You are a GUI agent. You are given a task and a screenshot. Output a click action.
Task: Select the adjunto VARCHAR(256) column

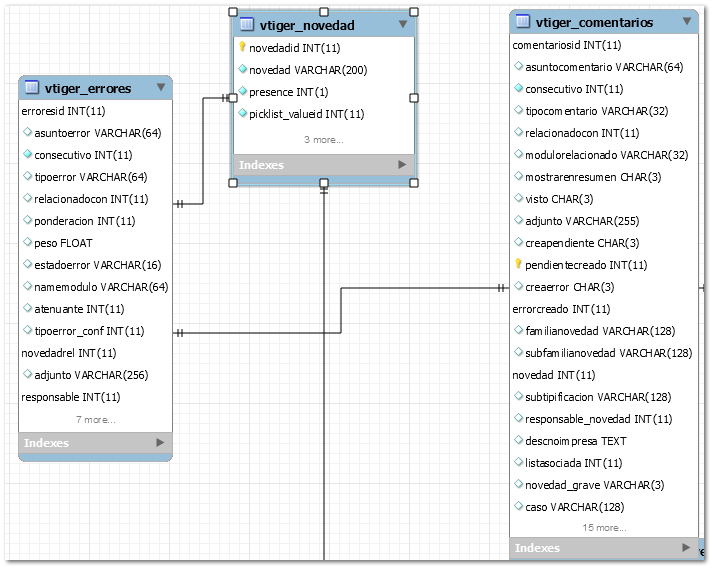coord(91,375)
